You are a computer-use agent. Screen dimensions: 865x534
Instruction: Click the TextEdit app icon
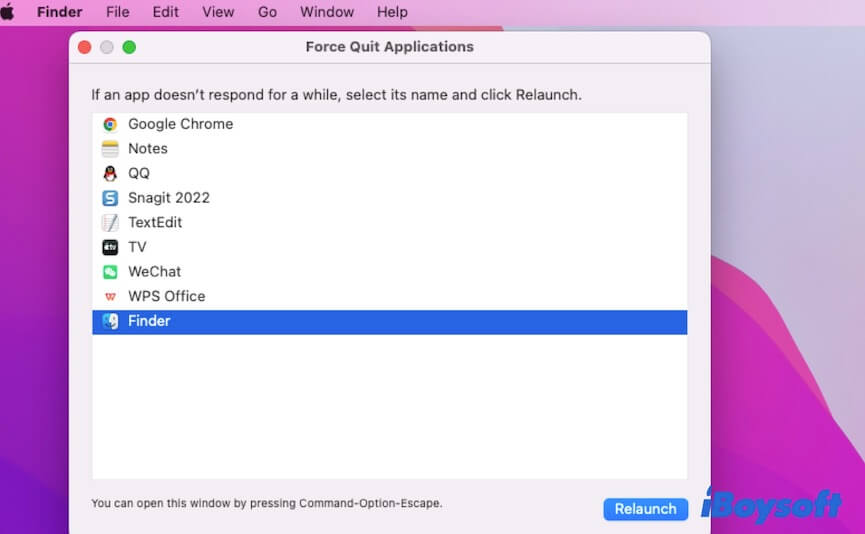pyautogui.click(x=110, y=222)
